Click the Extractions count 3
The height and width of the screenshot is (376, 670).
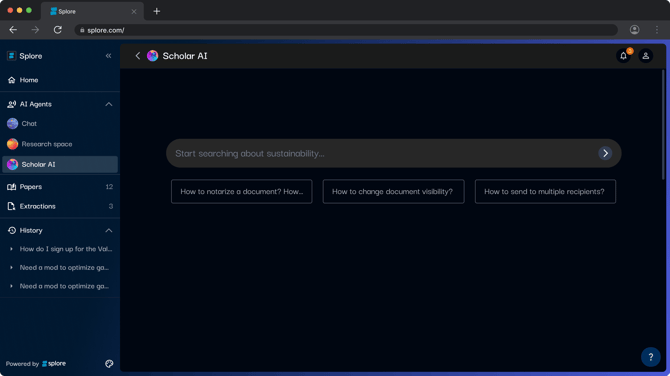pos(111,206)
